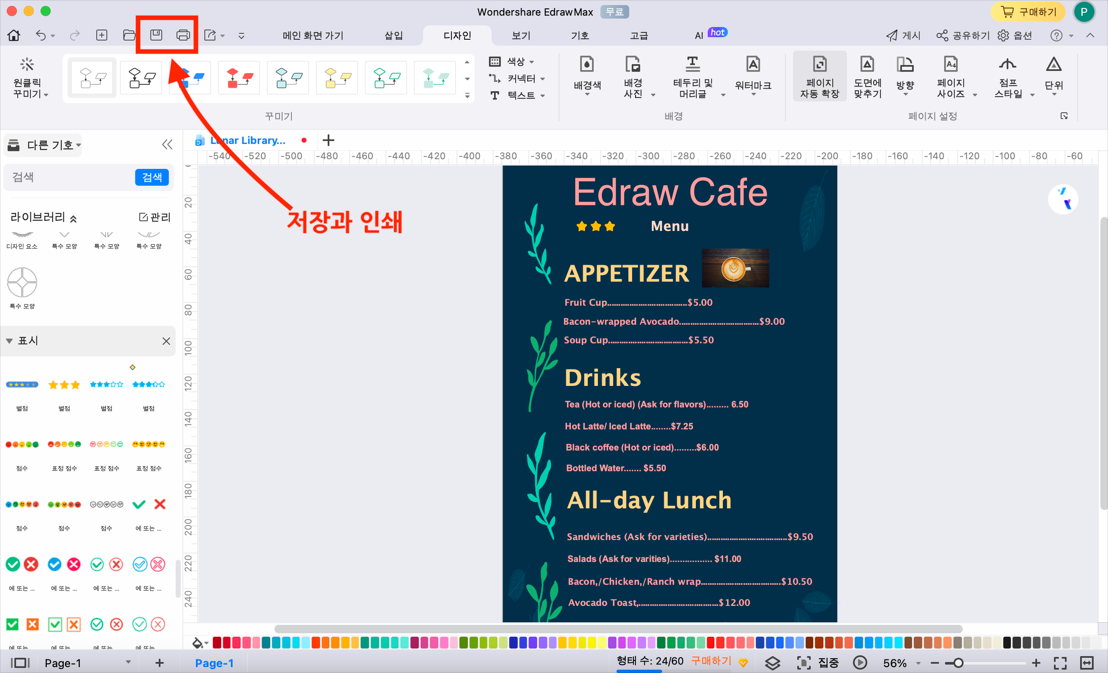This screenshot has height=673, width=1108.
Task: Open the 단위 unit menu
Action: 1054,74
